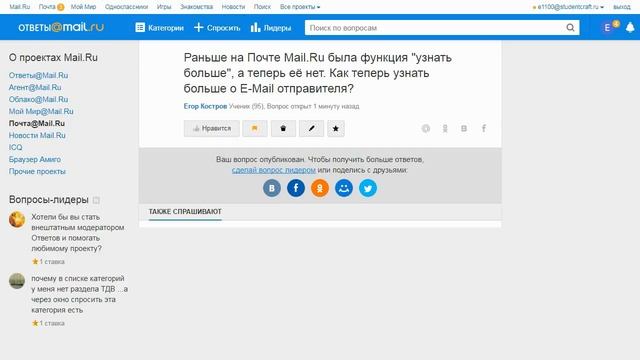Open question about внештатным модератором

pos(78,233)
